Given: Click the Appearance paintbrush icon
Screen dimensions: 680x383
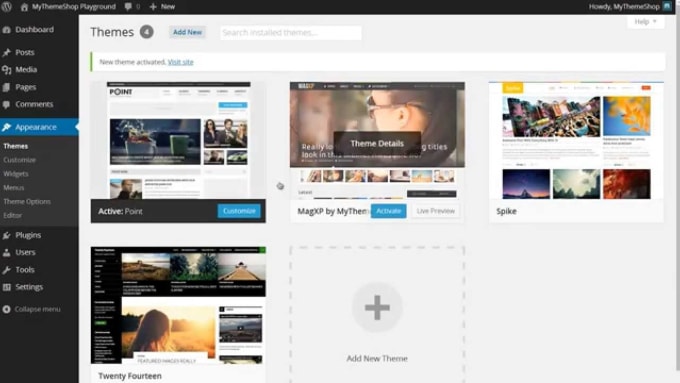Looking at the screenshot, I should point(7,127).
